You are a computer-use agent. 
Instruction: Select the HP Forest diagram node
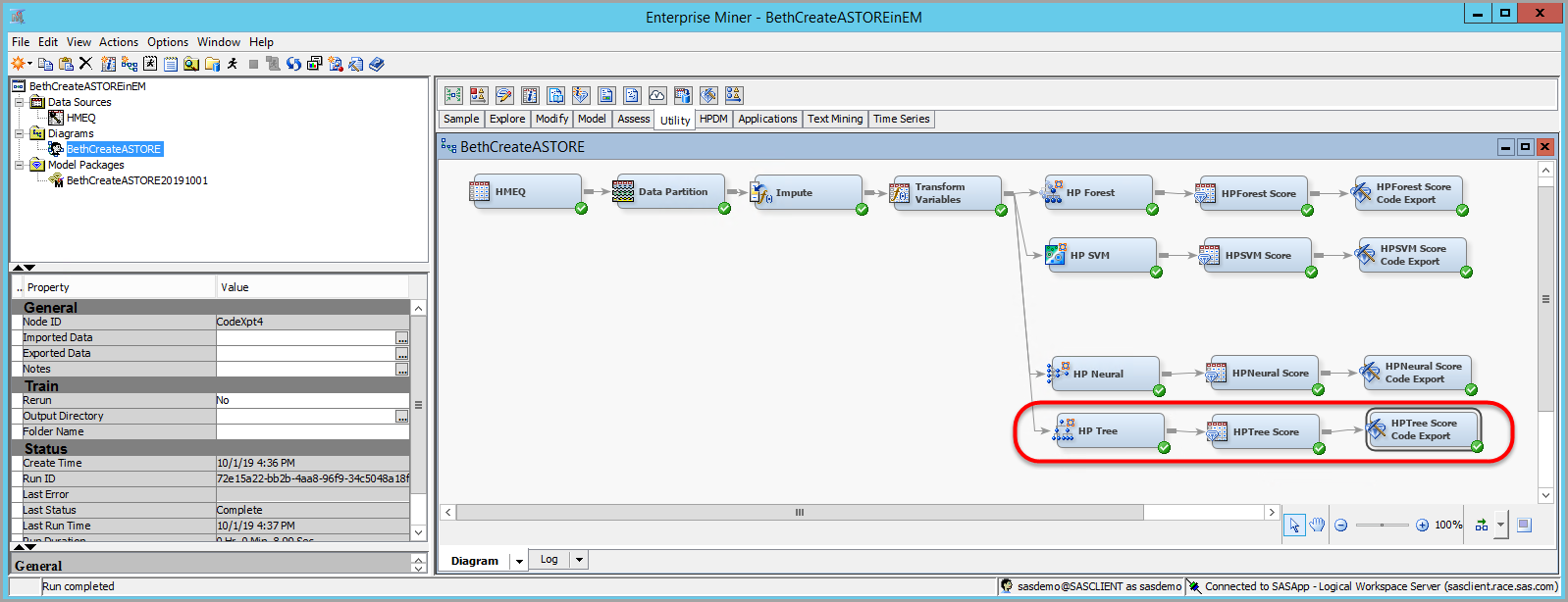coord(1099,193)
